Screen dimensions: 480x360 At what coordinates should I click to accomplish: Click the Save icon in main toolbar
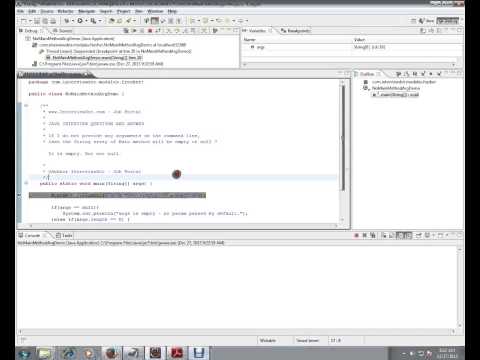37,21
